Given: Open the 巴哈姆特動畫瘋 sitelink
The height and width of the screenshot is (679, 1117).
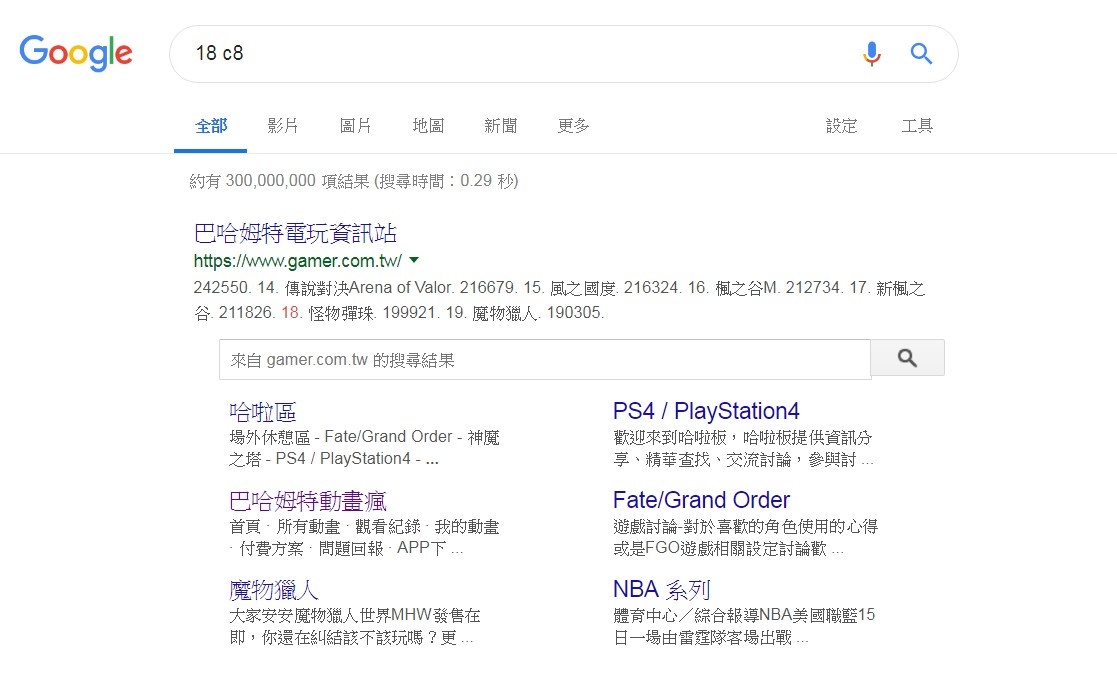Looking at the screenshot, I should (308, 501).
